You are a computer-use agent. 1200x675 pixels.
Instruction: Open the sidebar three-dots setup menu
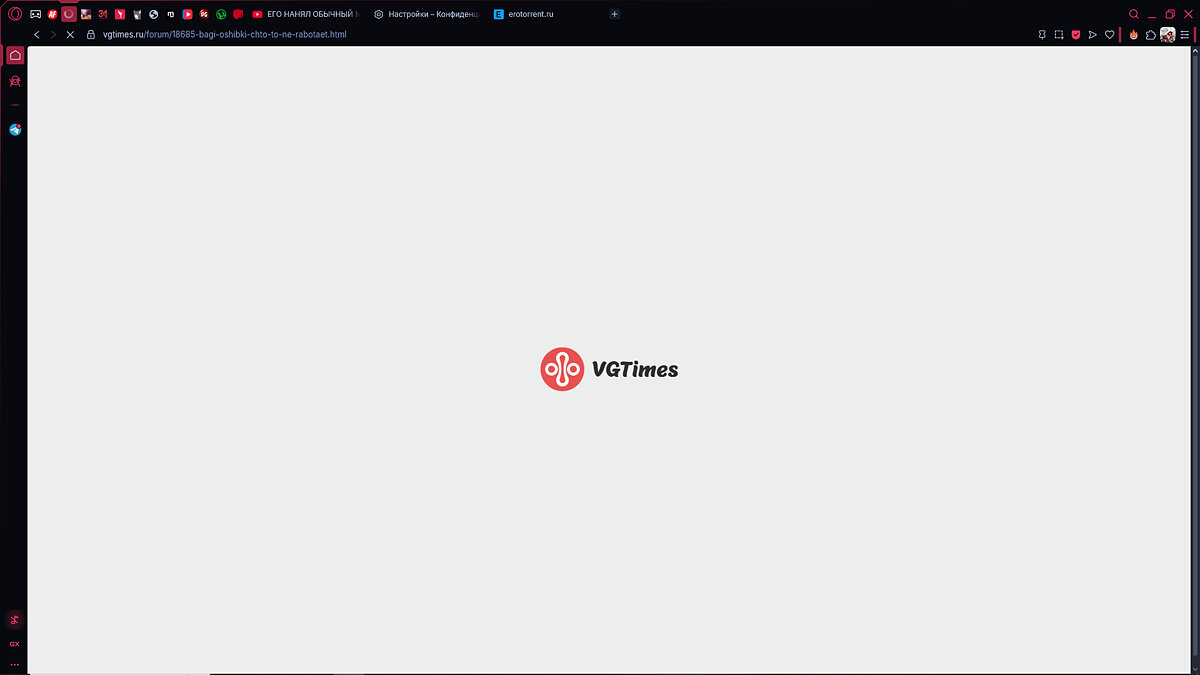pos(15,664)
